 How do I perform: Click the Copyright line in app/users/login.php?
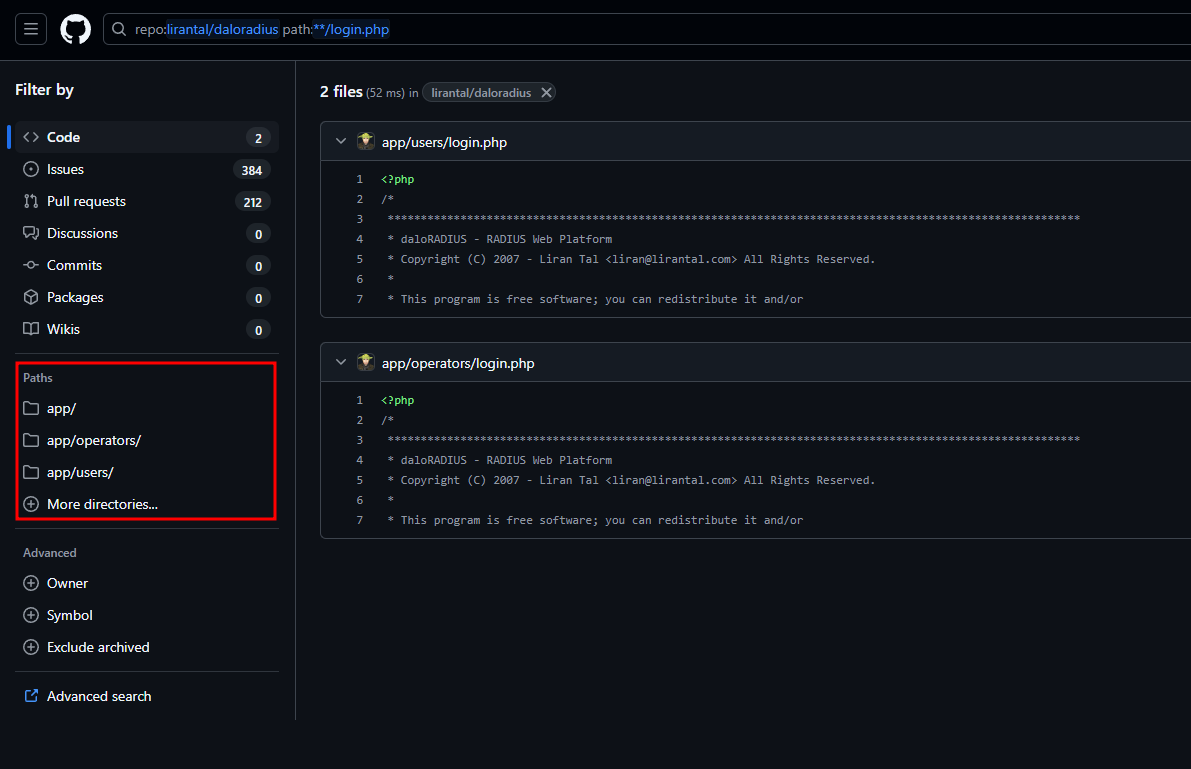(x=631, y=259)
